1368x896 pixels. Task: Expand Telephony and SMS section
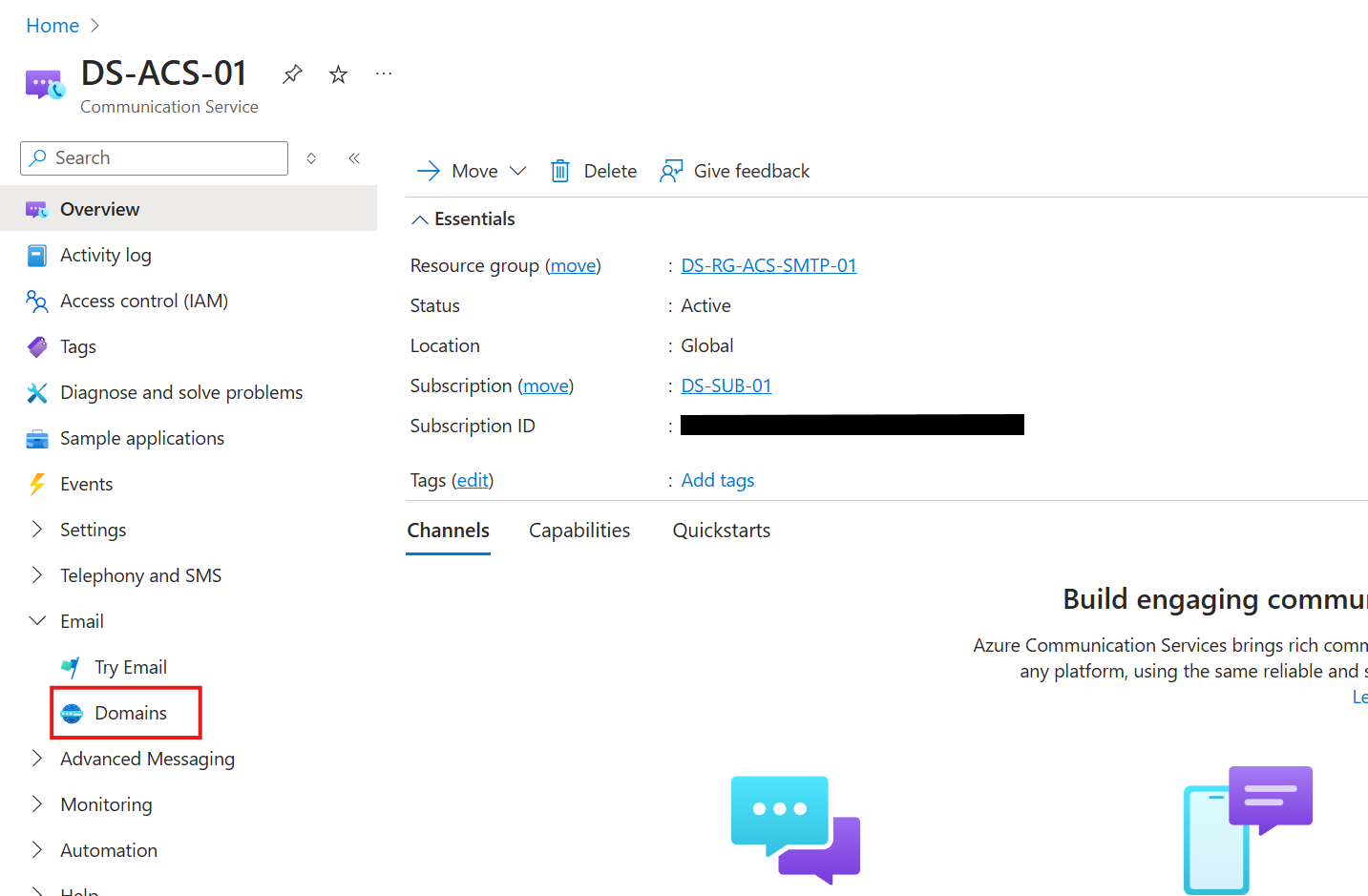[x=37, y=575]
